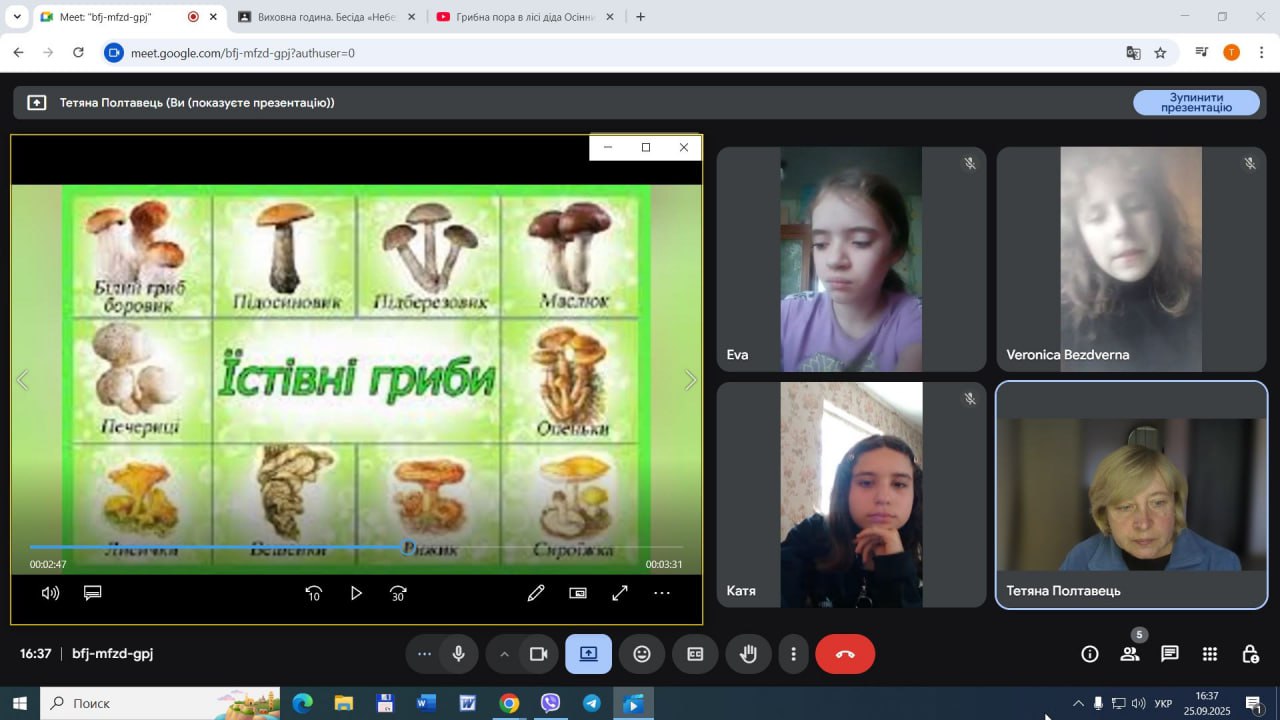Open the chat with everyone panel
This screenshot has height=720, width=1280.
pos(1170,654)
